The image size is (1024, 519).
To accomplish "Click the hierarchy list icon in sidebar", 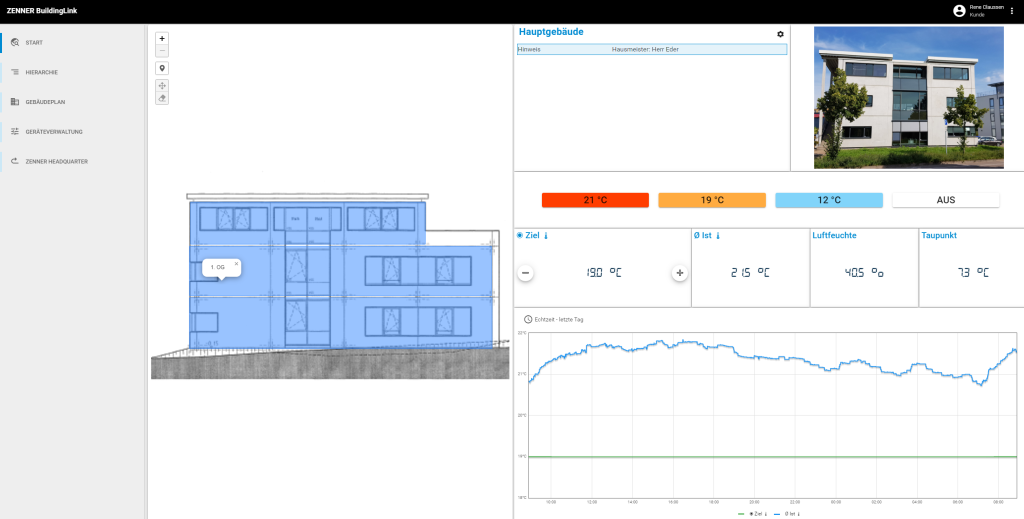I will tap(15, 72).
